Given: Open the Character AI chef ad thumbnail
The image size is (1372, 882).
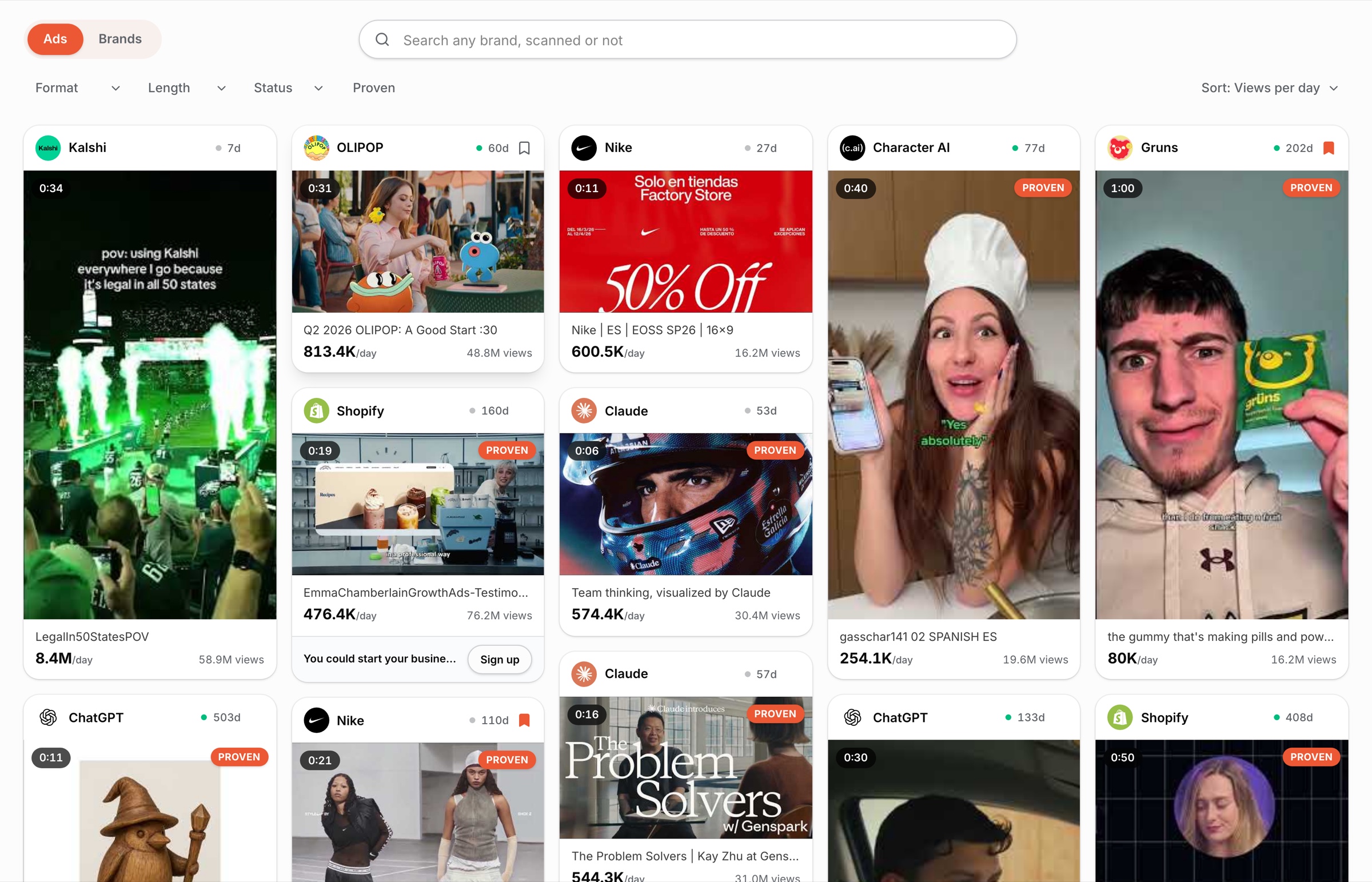Looking at the screenshot, I should (x=954, y=394).
